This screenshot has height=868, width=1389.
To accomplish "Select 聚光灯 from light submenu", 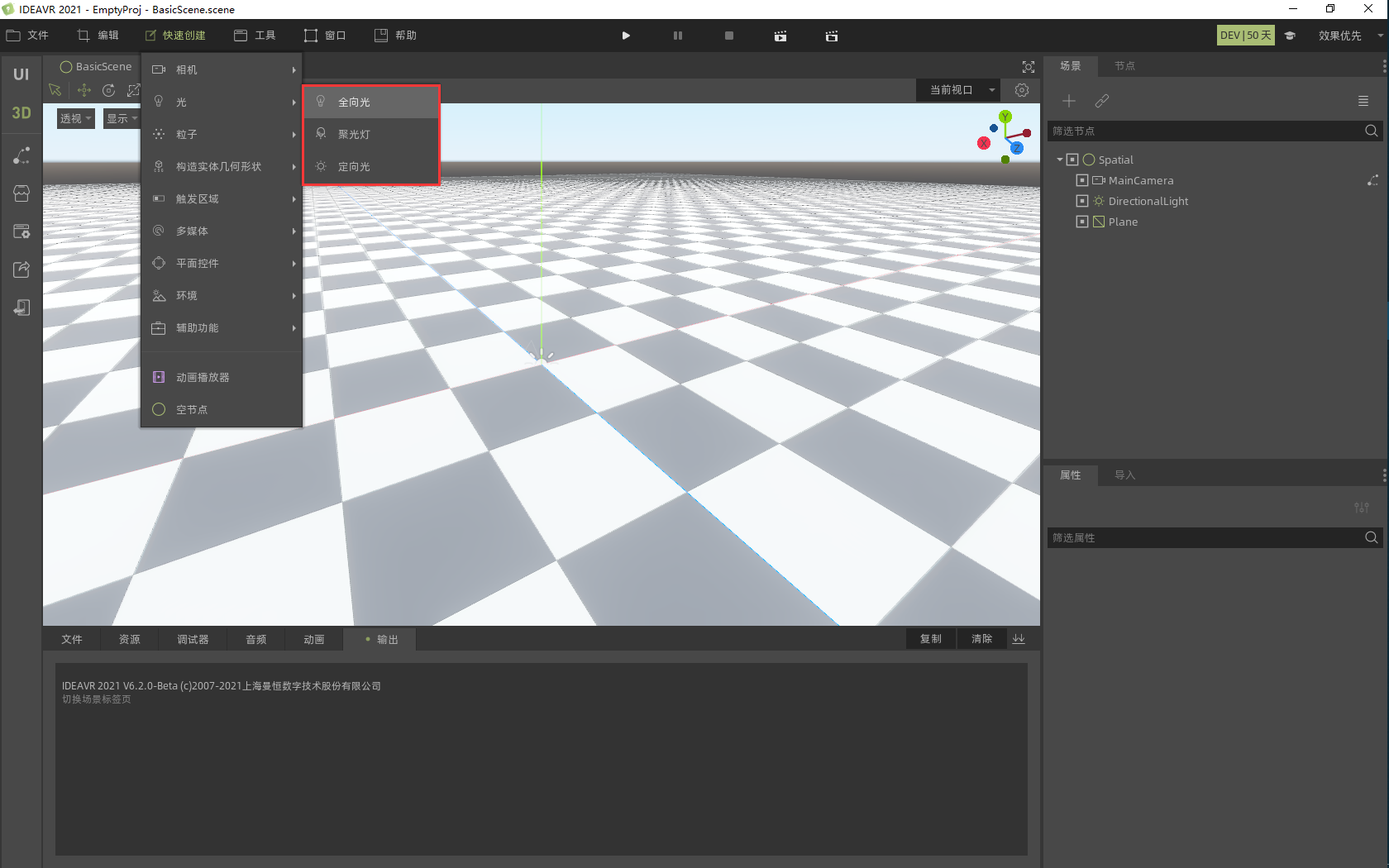I will [x=354, y=135].
